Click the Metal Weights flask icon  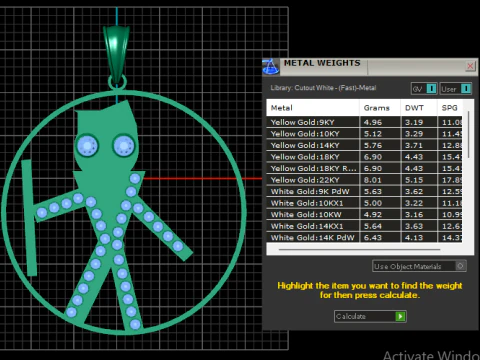(270, 66)
